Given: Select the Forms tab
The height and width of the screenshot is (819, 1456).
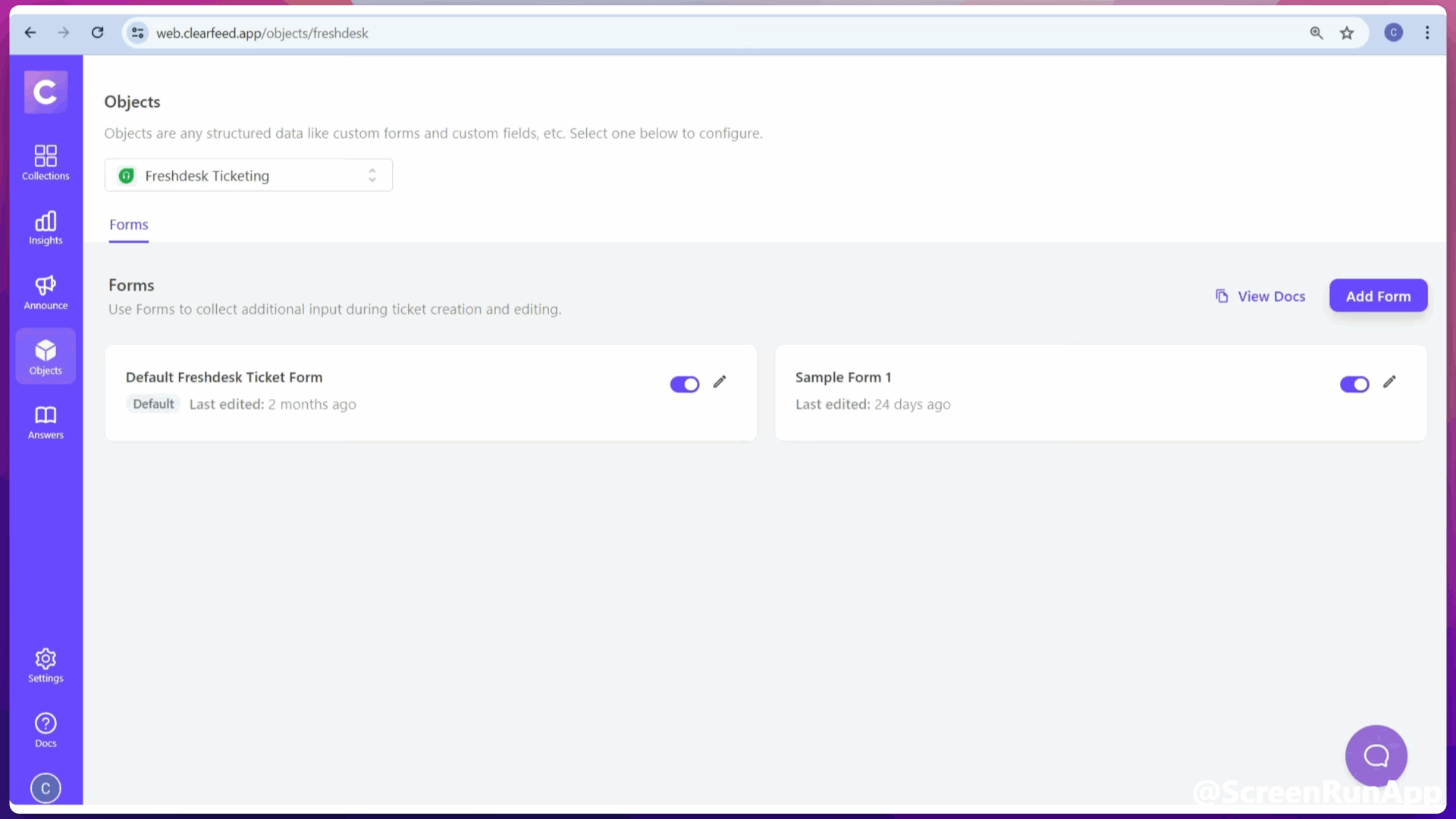Looking at the screenshot, I should point(128,224).
